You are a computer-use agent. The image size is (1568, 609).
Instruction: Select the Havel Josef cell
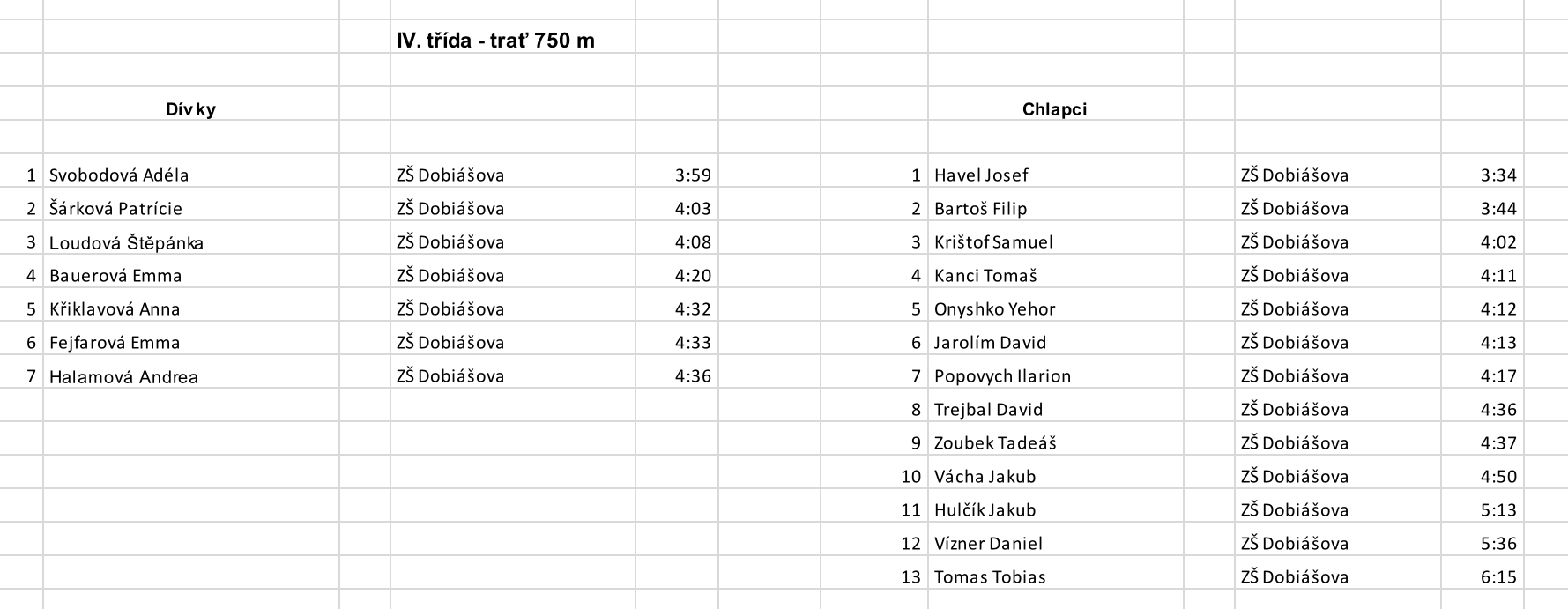click(981, 175)
